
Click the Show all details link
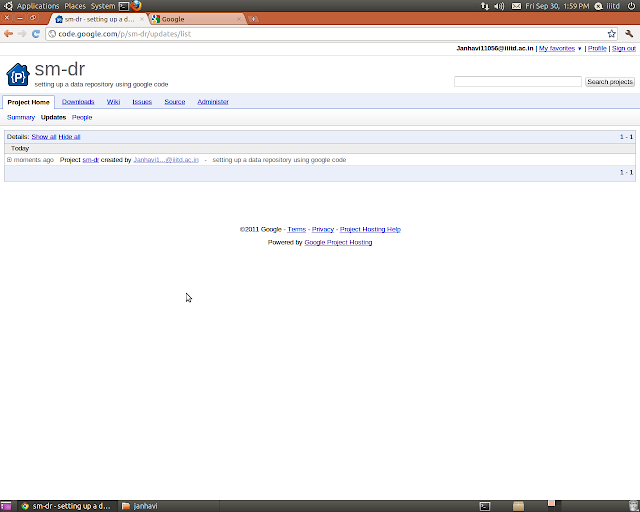pyautogui.click(x=44, y=137)
